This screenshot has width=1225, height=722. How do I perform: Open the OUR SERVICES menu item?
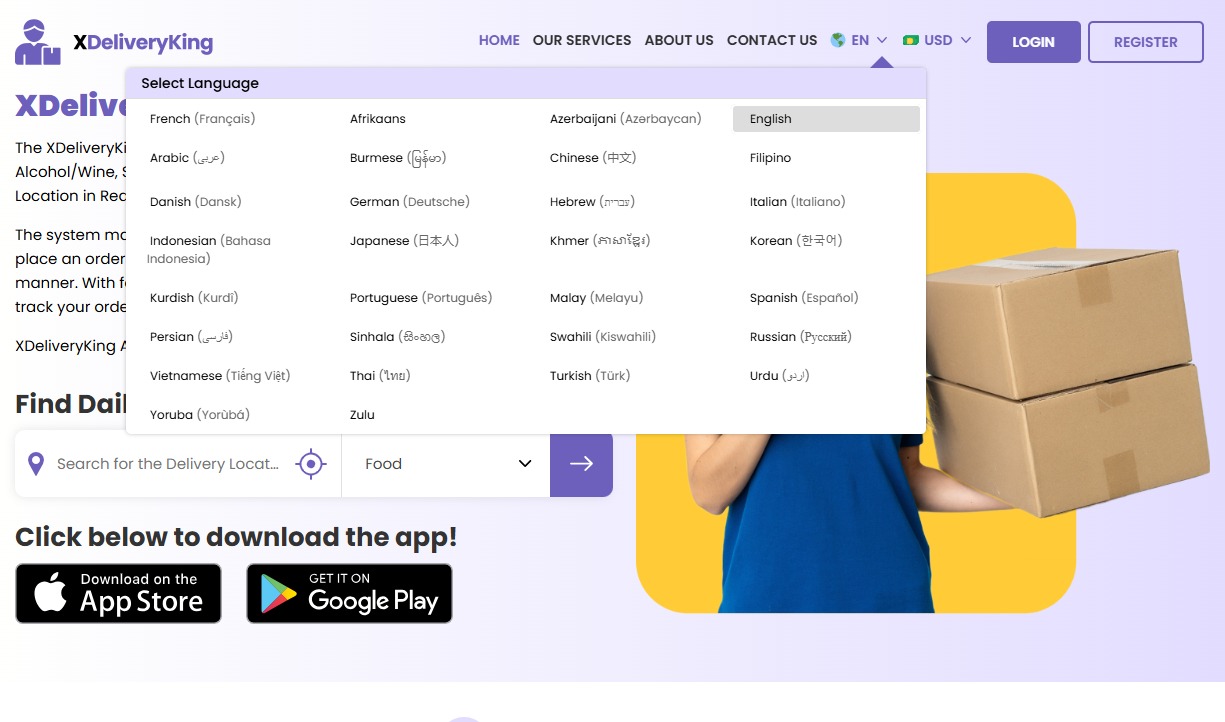(x=582, y=40)
